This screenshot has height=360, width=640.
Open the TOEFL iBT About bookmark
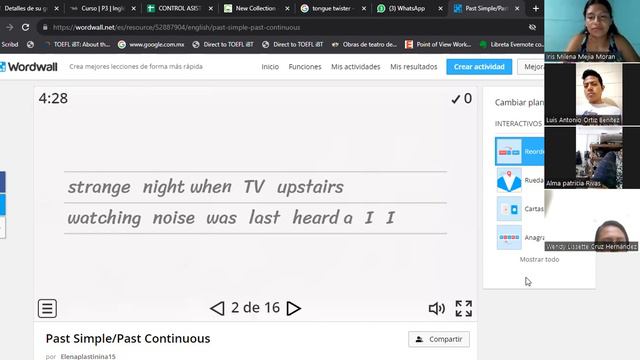point(77,44)
